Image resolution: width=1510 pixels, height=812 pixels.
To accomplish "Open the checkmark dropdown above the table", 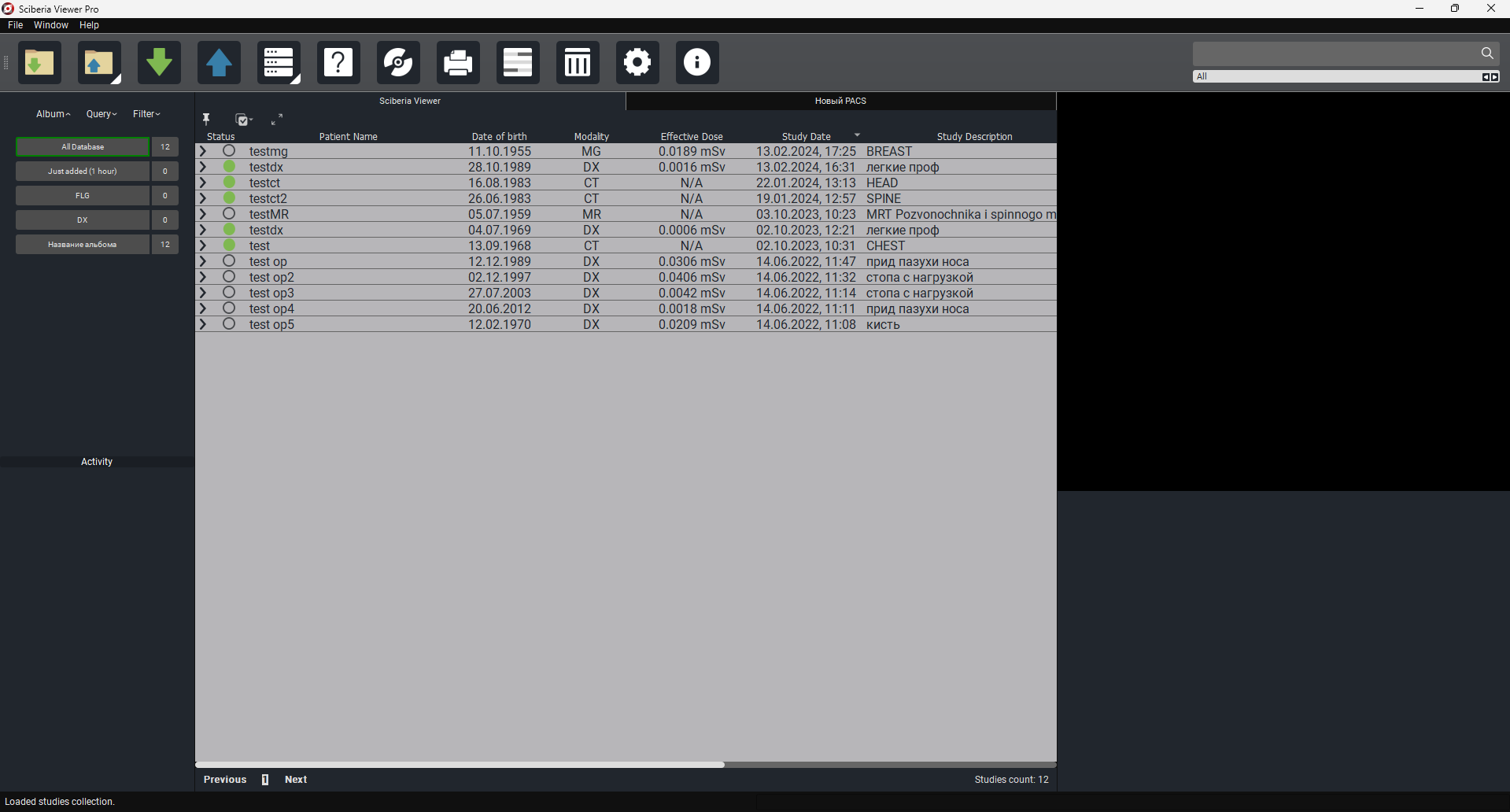I will point(244,120).
